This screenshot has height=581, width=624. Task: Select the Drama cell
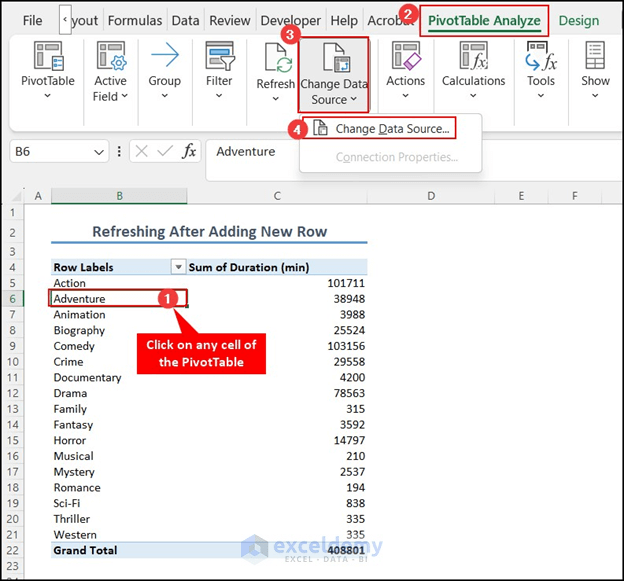tap(119, 393)
